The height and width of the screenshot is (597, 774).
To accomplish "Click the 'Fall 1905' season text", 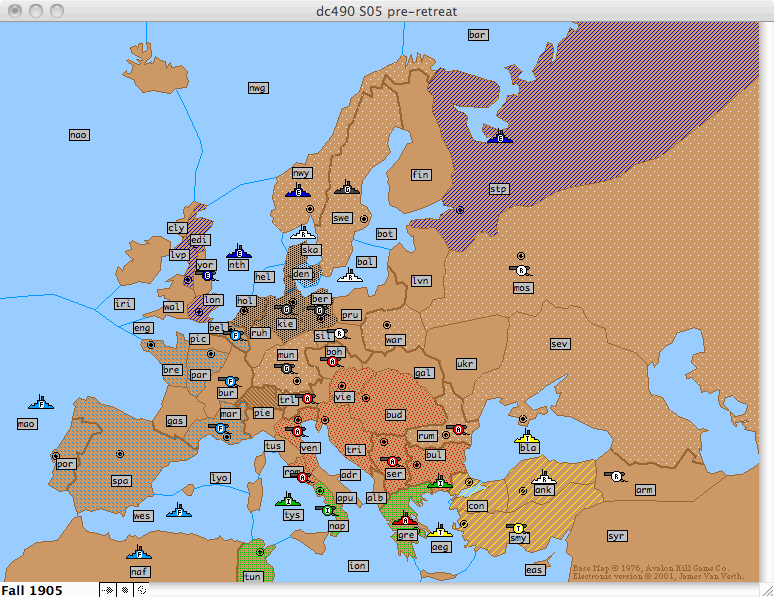I will click(x=32, y=590).
